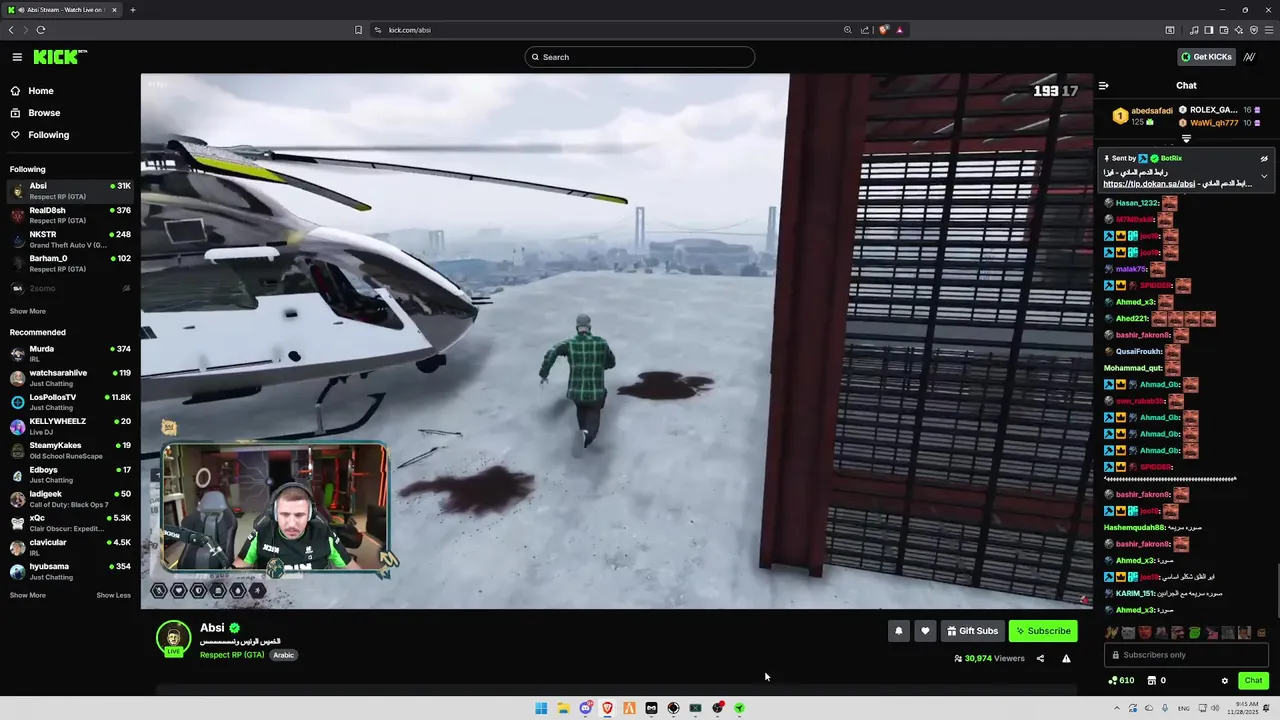Viewport: 1280px width, 720px height.
Task: Click Brave Shields icon
Action: (x=884, y=30)
